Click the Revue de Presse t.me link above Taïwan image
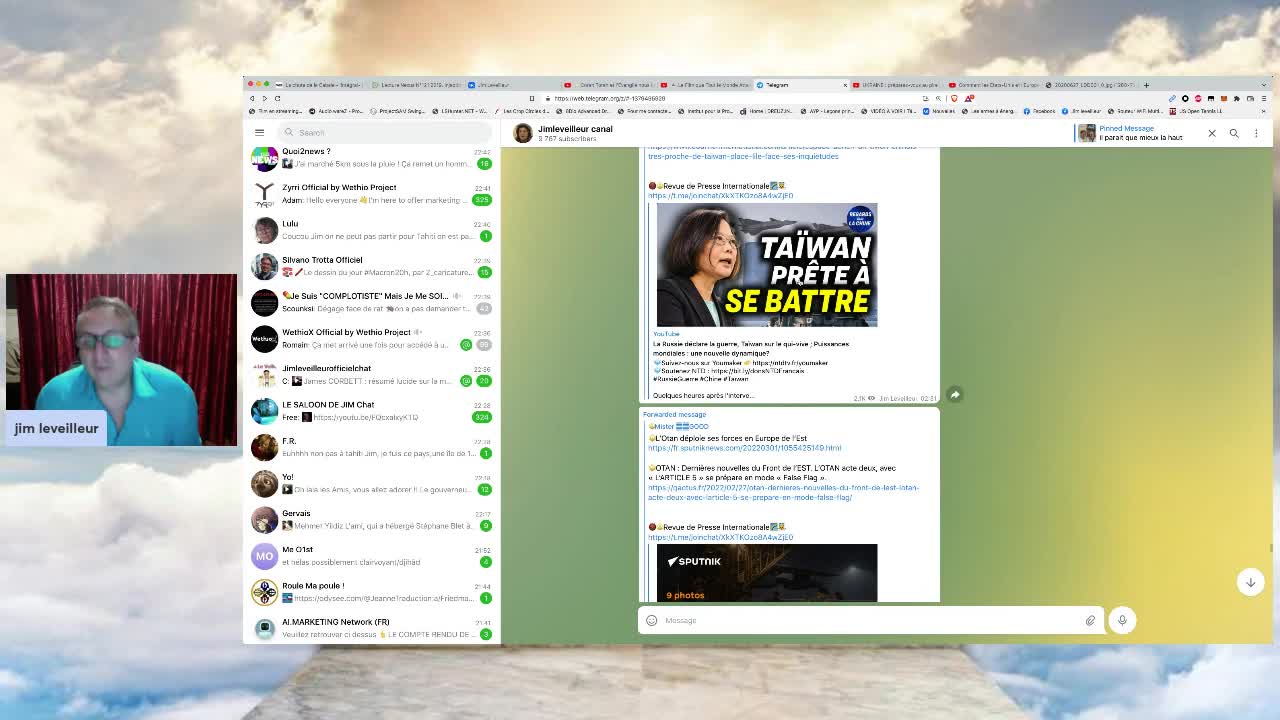 coord(720,196)
